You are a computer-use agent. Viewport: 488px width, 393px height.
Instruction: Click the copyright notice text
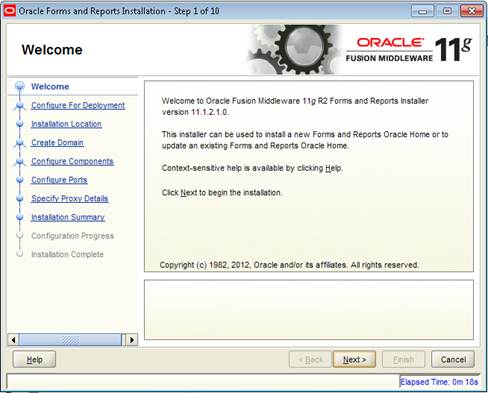[289, 265]
